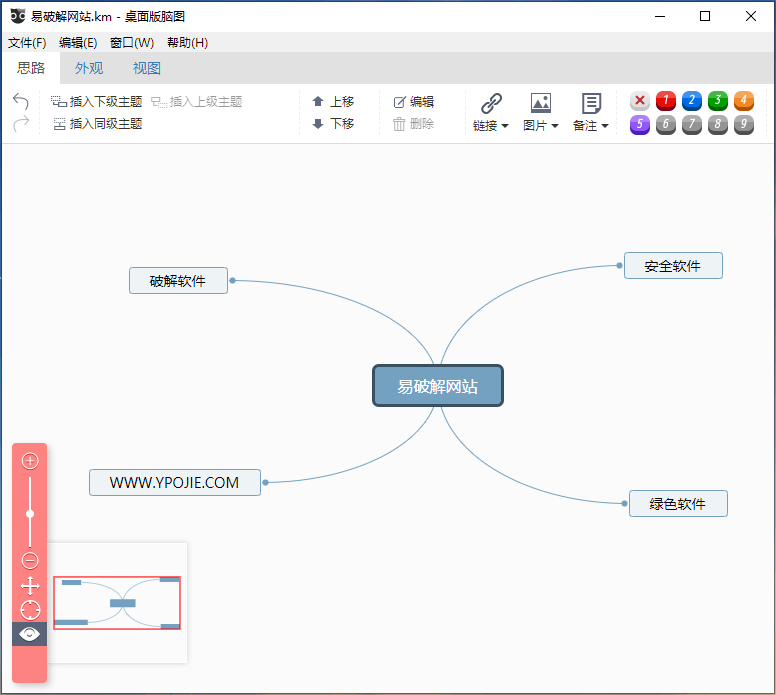Close the 桌面版脑图 window
The image size is (776, 695).
point(751,16)
